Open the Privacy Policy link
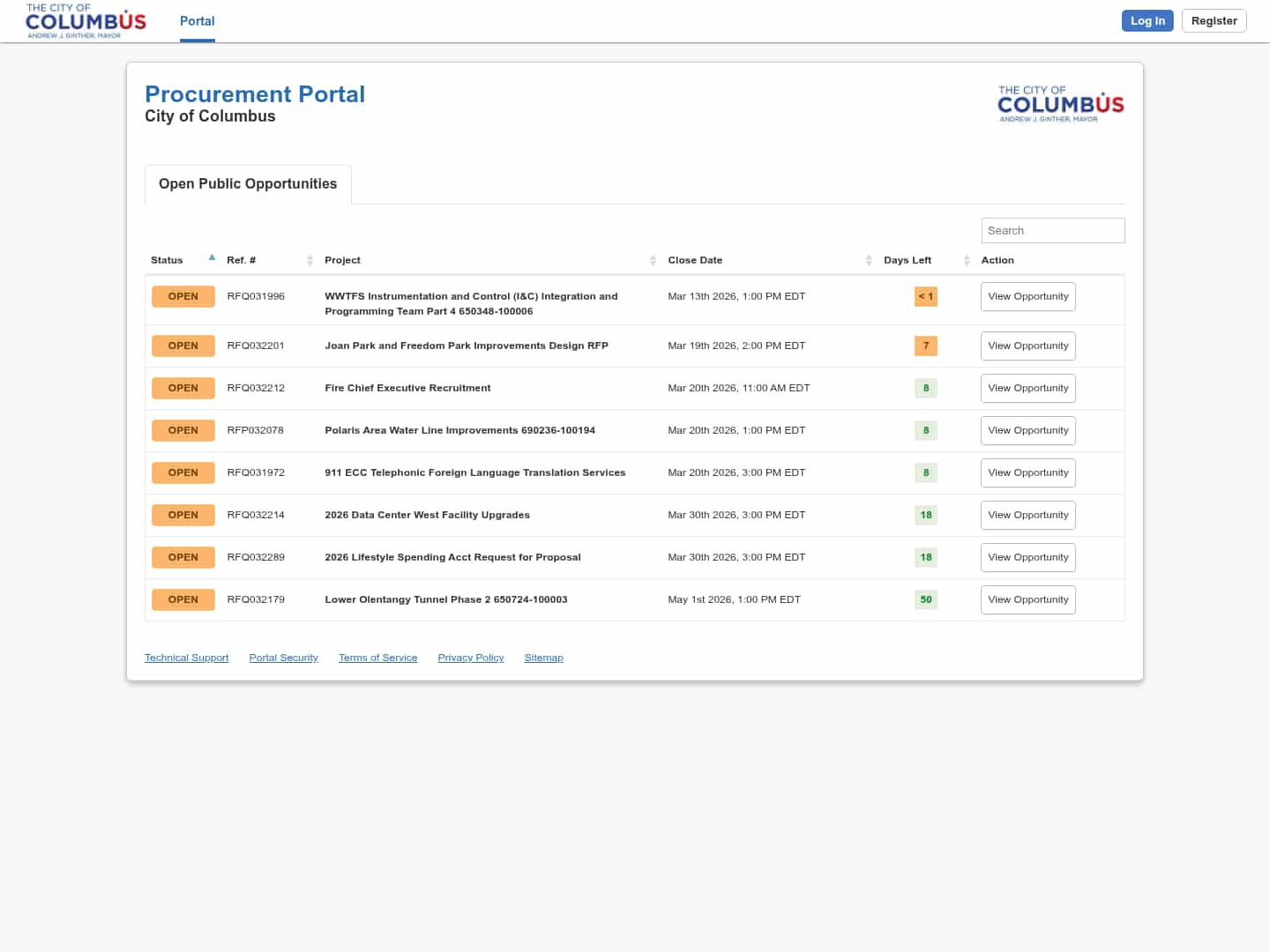The width and height of the screenshot is (1270, 952). point(470,658)
